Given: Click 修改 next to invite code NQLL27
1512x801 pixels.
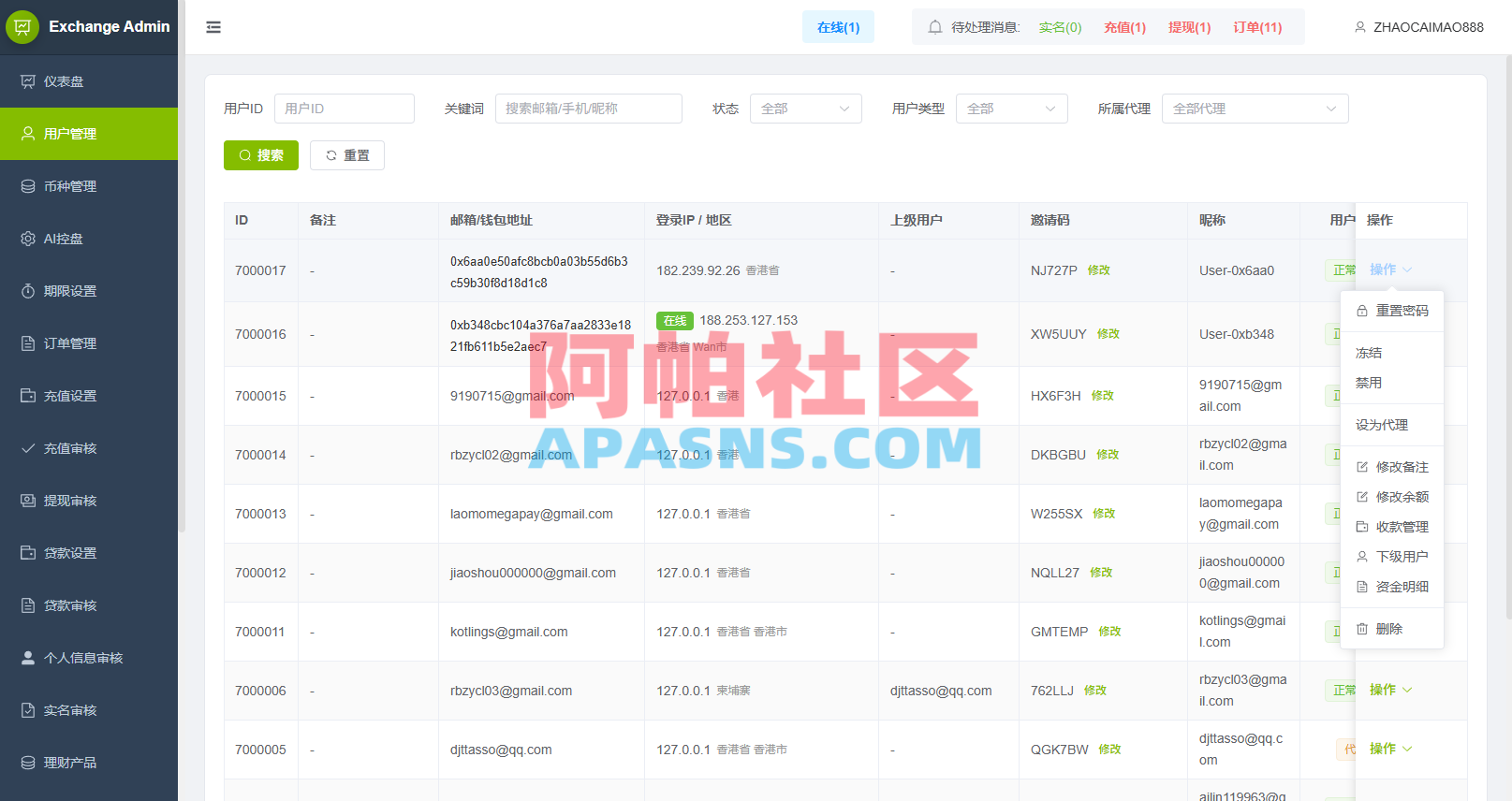Looking at the screenshot, I should (1101, 573).
